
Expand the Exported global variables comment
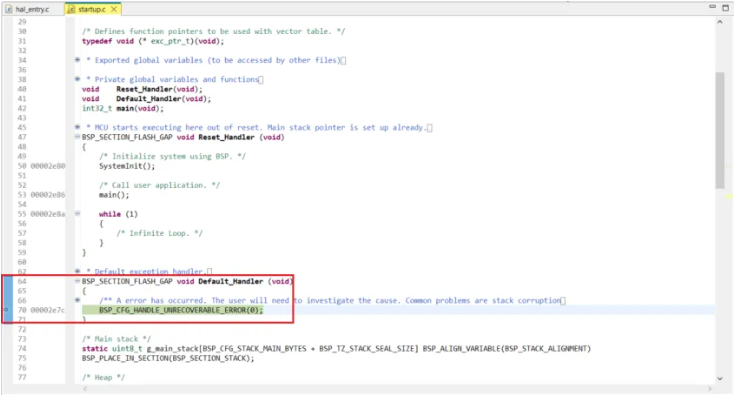pyautogui.click(x=77, y=60)
